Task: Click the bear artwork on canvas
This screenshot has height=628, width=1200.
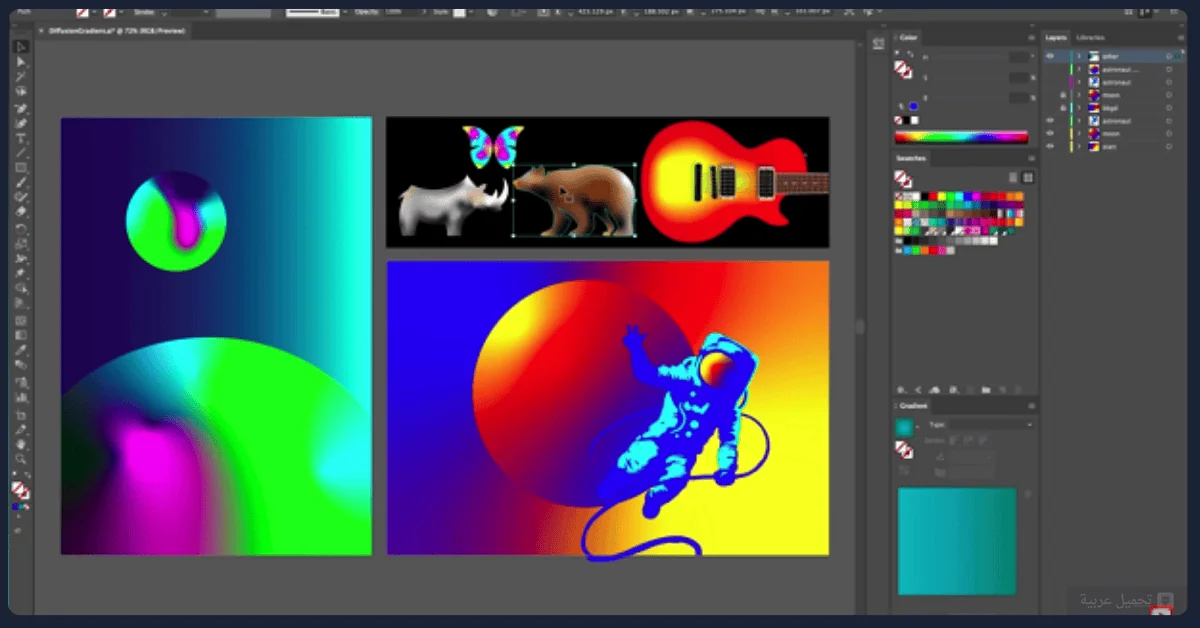Action: click(576, 200)
